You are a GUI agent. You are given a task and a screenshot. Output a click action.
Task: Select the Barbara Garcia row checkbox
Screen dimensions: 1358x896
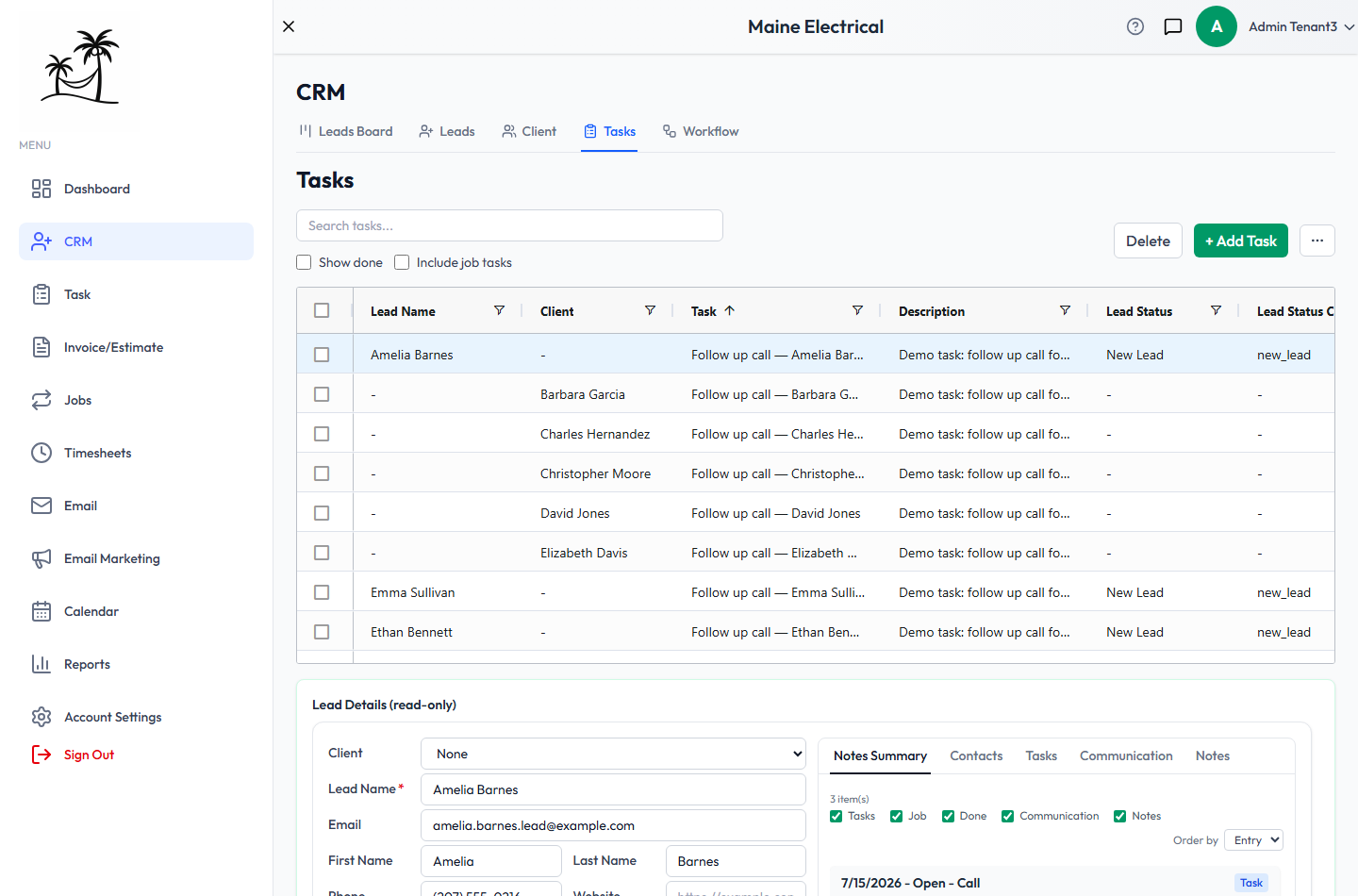click(322, 394)
